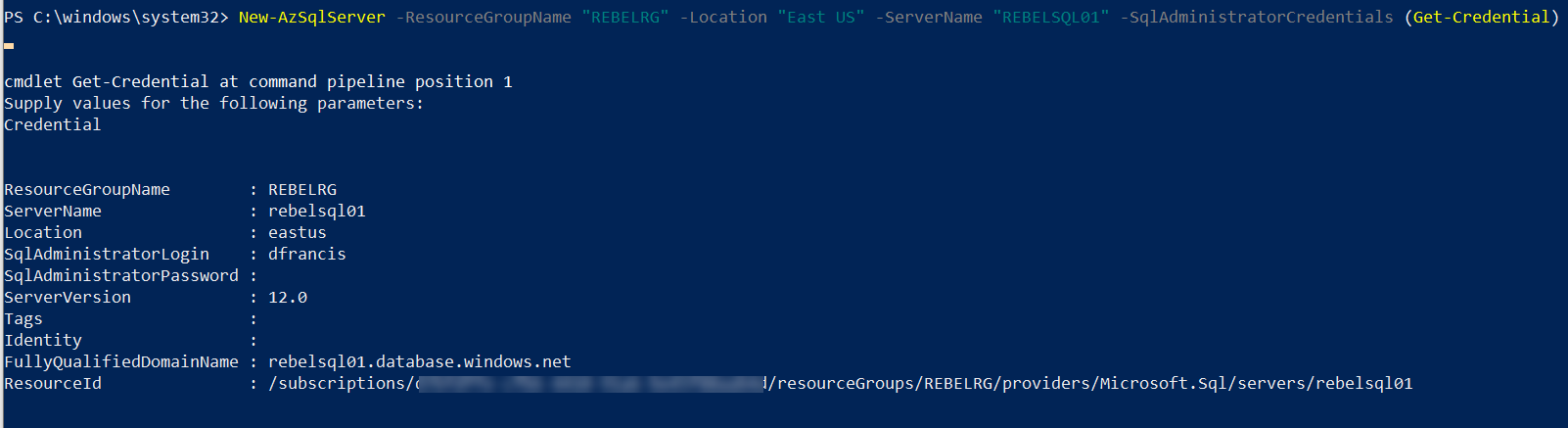Click the PS C:\windows\system32 prompt
This screenshot has width=1568, height=428.
[x=115, y=17]
